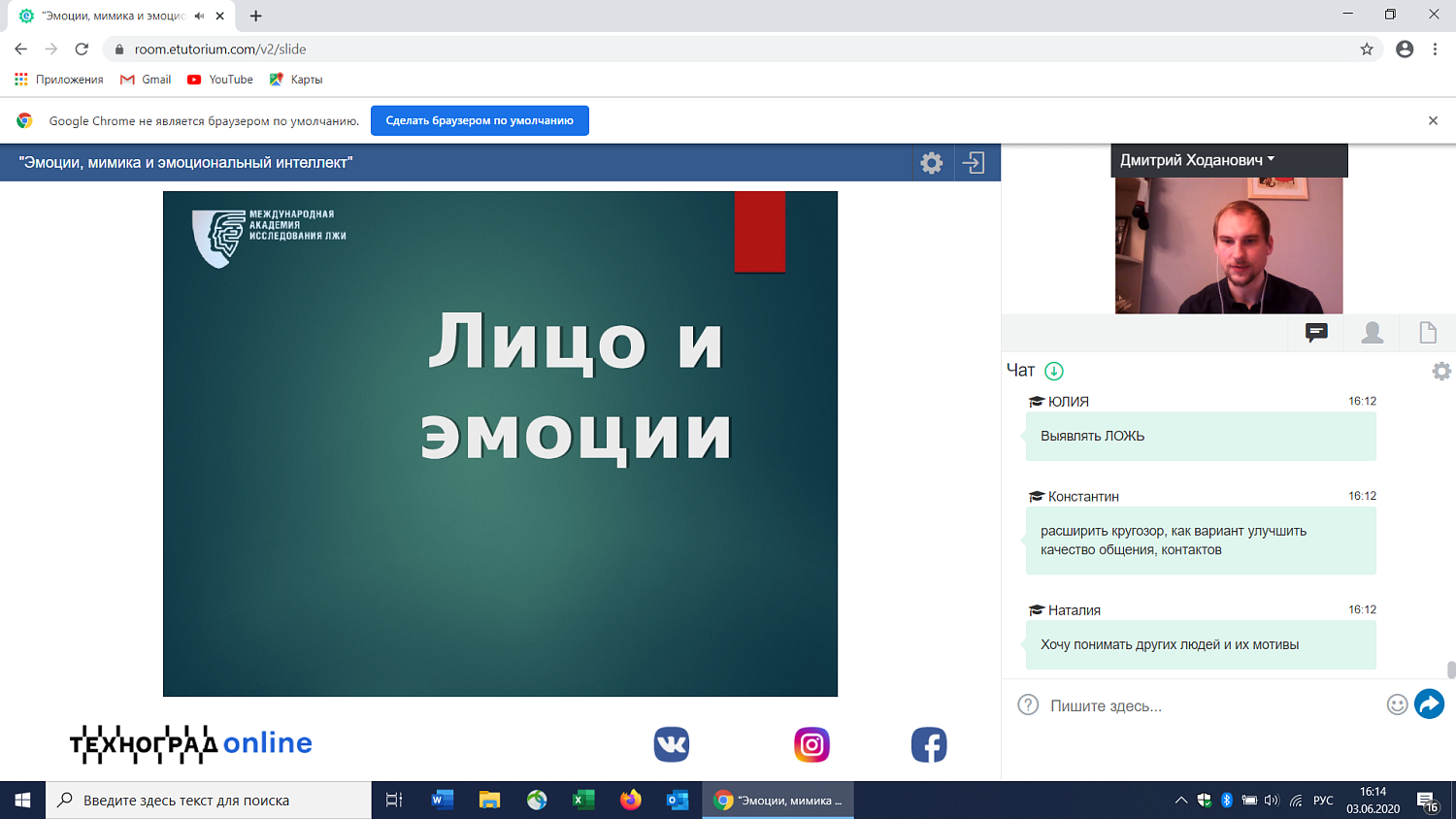Open the YouTube bookmark

pyautogui.click(x=220, y=80)
